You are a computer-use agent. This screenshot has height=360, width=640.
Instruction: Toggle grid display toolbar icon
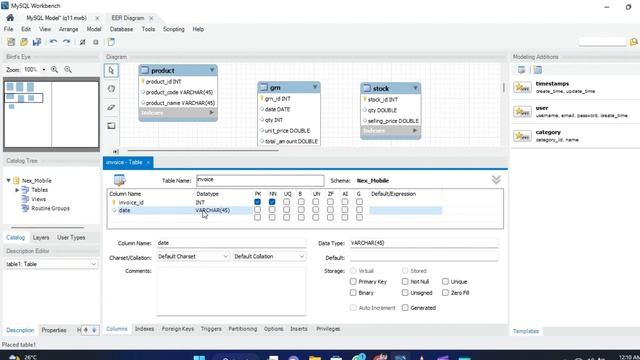tap(82, 42)
